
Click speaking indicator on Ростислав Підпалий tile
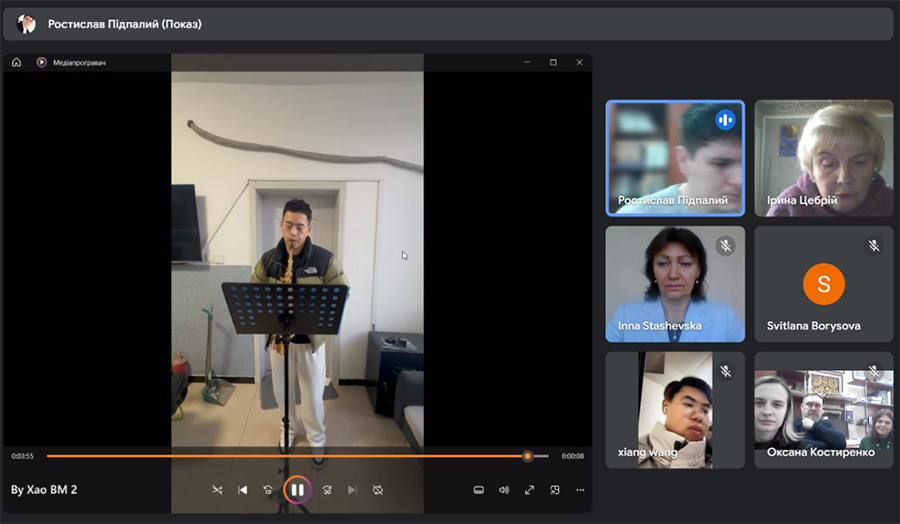click(x=726, y=120)
